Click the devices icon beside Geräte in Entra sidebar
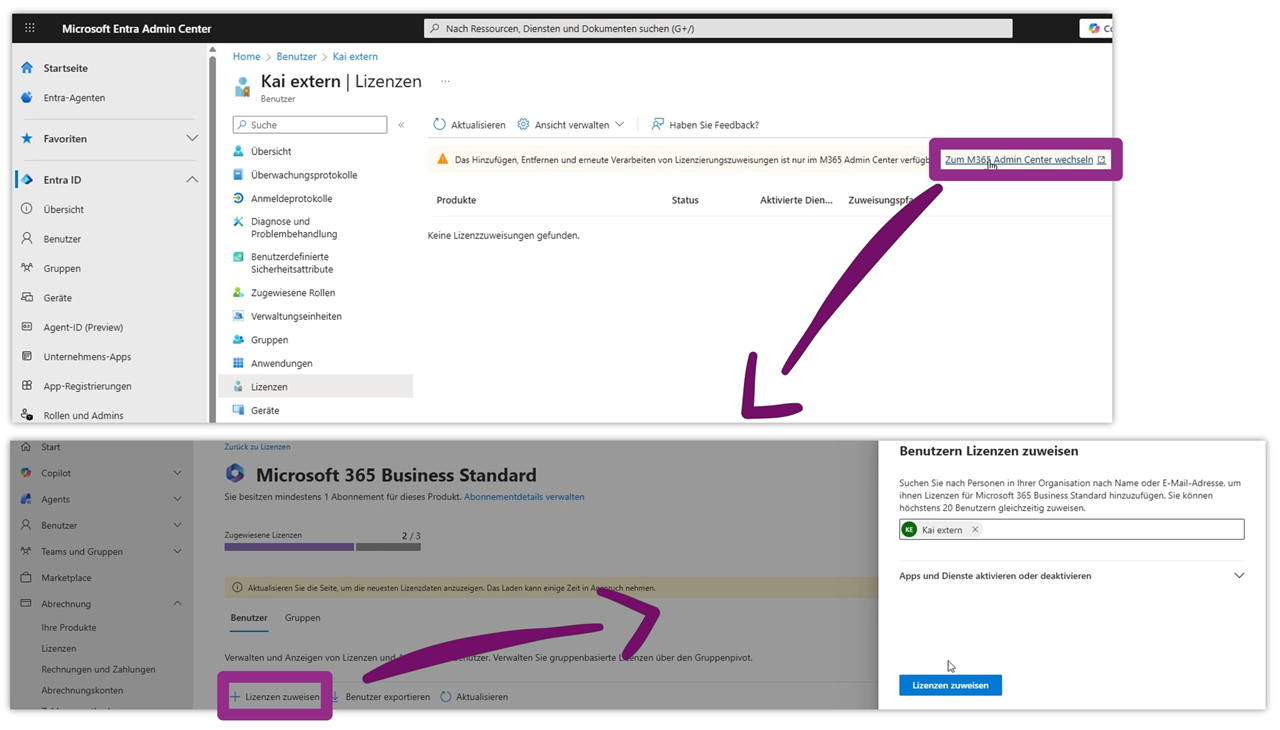Screen dimensions: 1280x730 [27, 298]
